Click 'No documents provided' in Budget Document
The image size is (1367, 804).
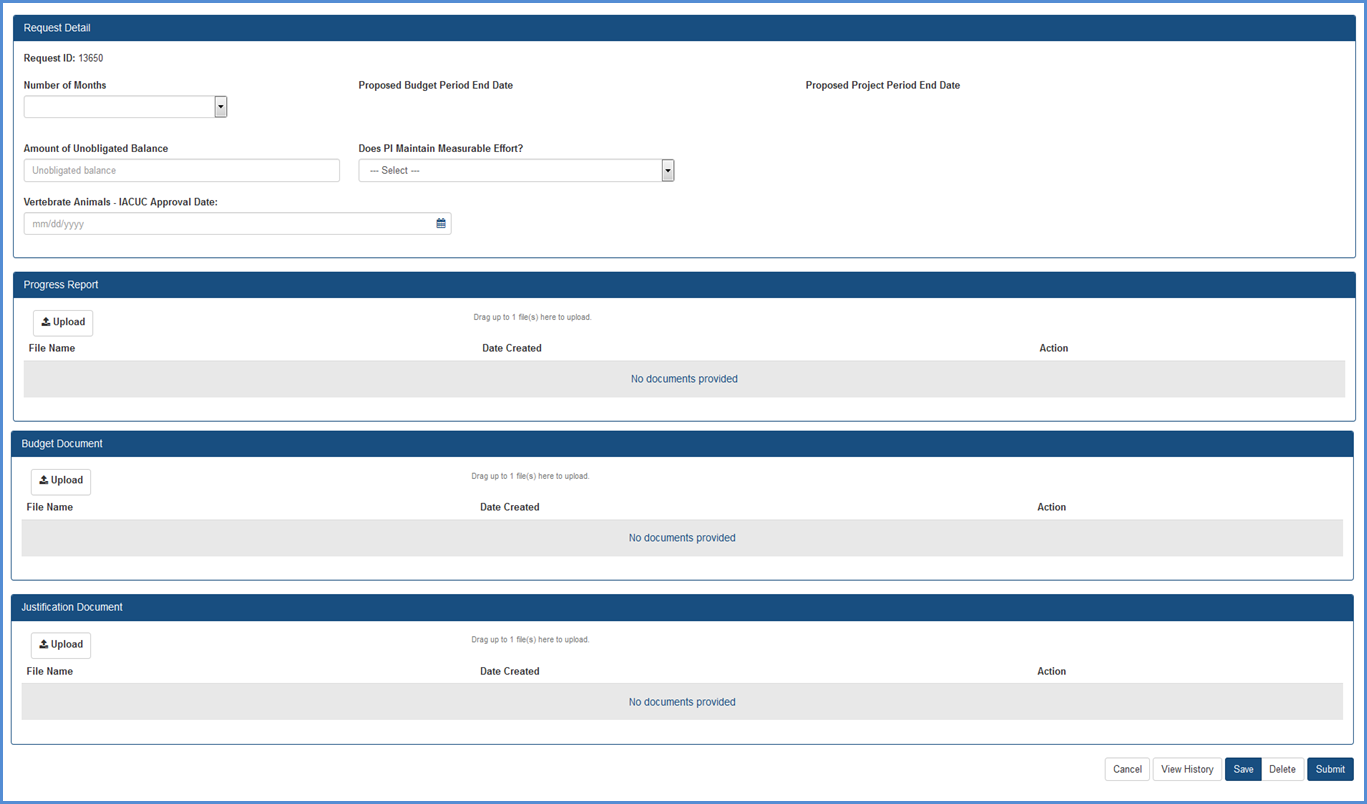tap(682, 538)
